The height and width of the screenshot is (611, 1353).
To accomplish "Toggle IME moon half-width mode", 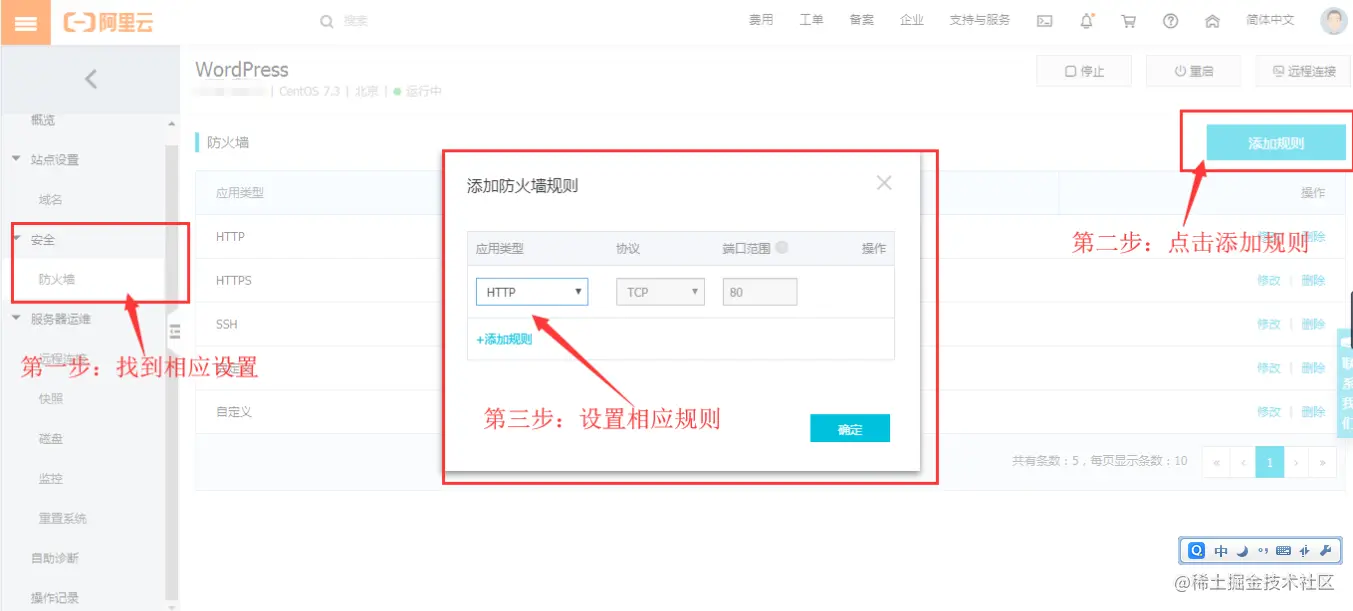I will pos(1242,551).
